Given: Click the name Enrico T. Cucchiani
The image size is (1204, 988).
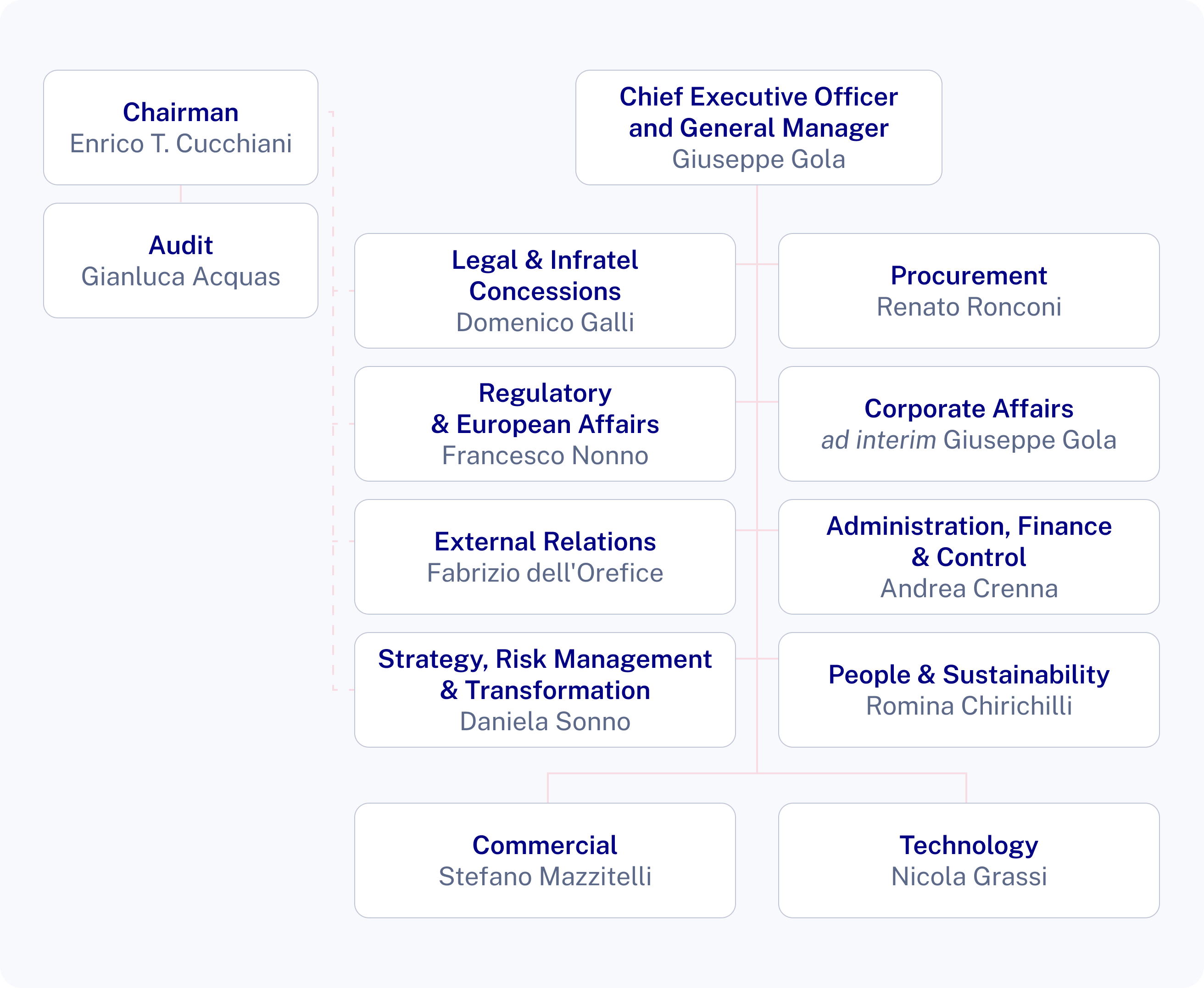Looking at the screenshot, I should tap(180, 144).
